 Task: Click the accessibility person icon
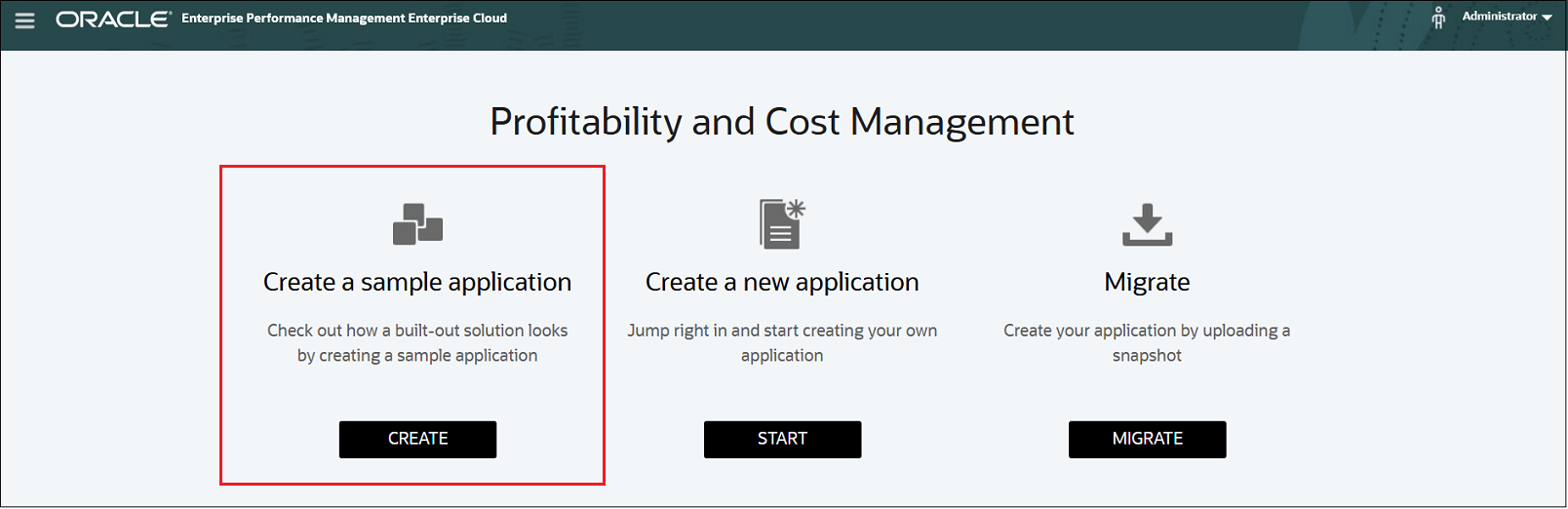point(1438,18)
